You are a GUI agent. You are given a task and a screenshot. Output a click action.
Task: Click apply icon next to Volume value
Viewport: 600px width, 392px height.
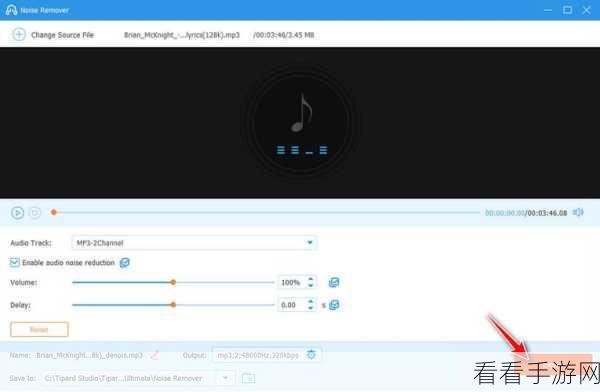pos(334,283)
